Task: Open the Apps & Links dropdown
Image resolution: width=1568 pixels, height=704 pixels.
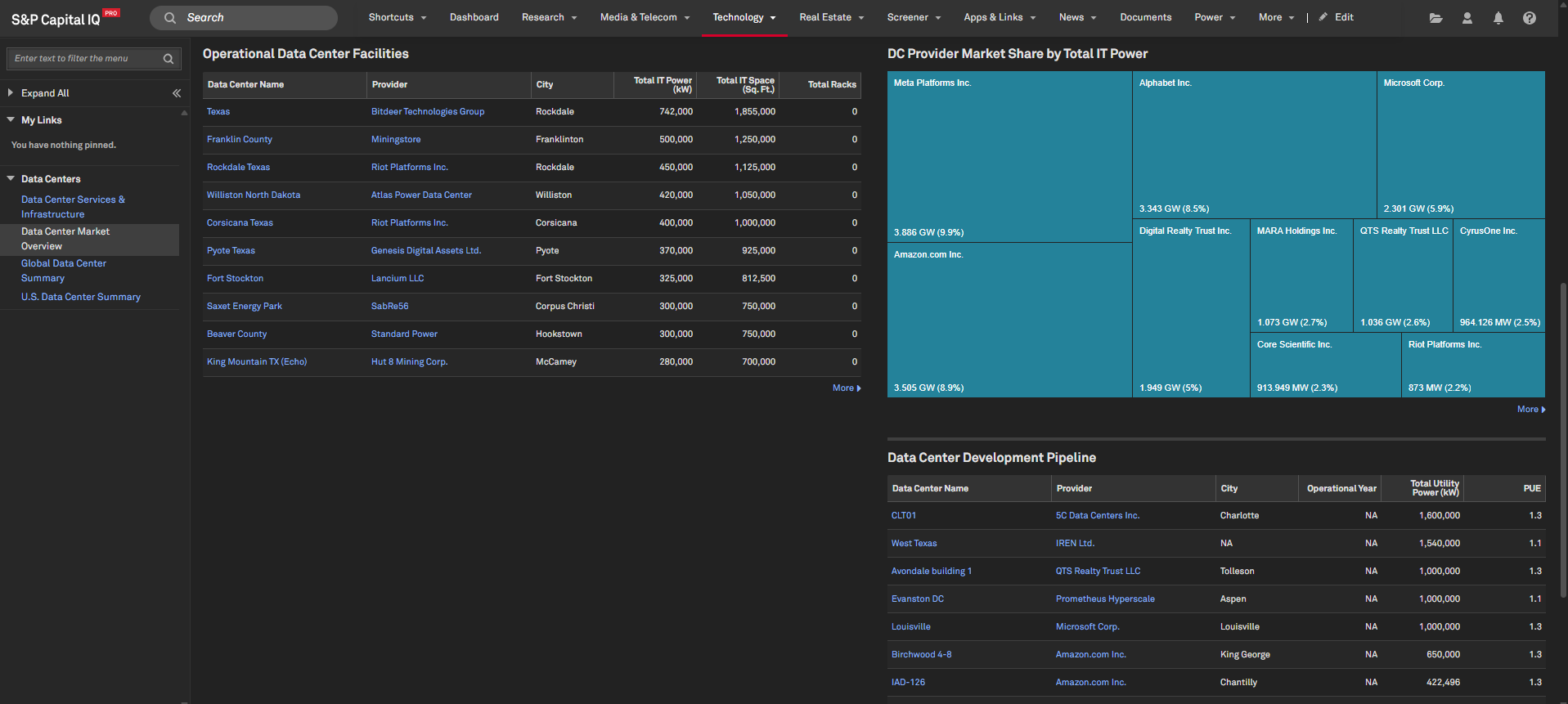Action: [x=1000, y=17]
